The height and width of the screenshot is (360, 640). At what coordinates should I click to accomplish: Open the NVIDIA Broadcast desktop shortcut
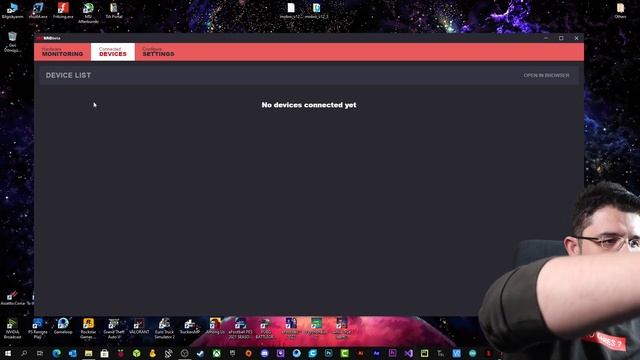pyautogui.click(x=12, y=329)
